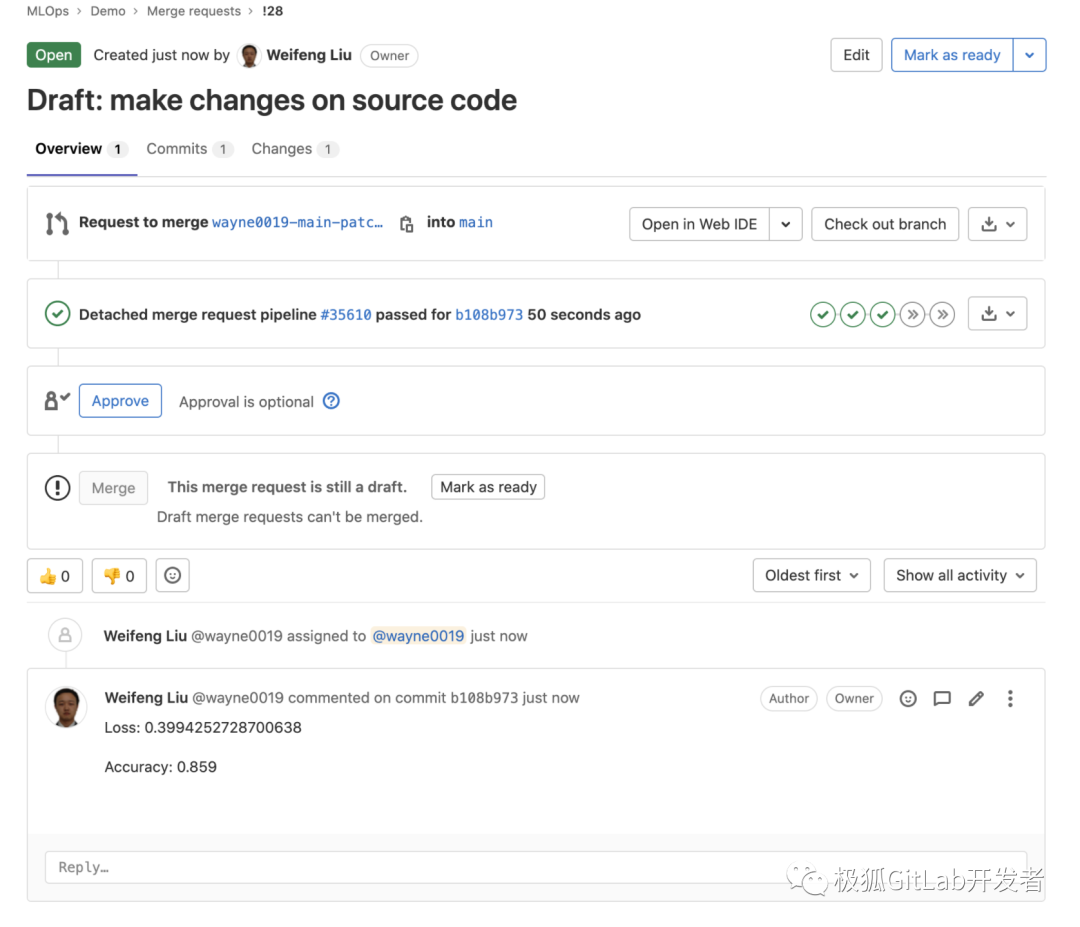Open more actions on the comment via ellipsis

tap(1010, 698)
